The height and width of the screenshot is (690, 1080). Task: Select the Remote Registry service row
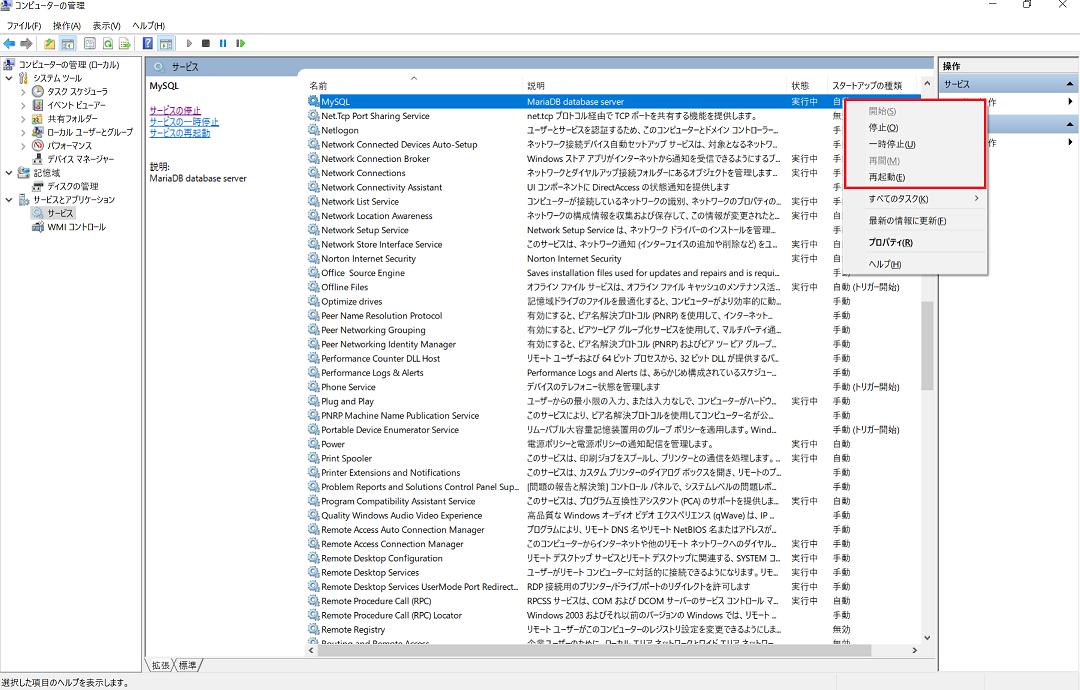coord(612,629)
